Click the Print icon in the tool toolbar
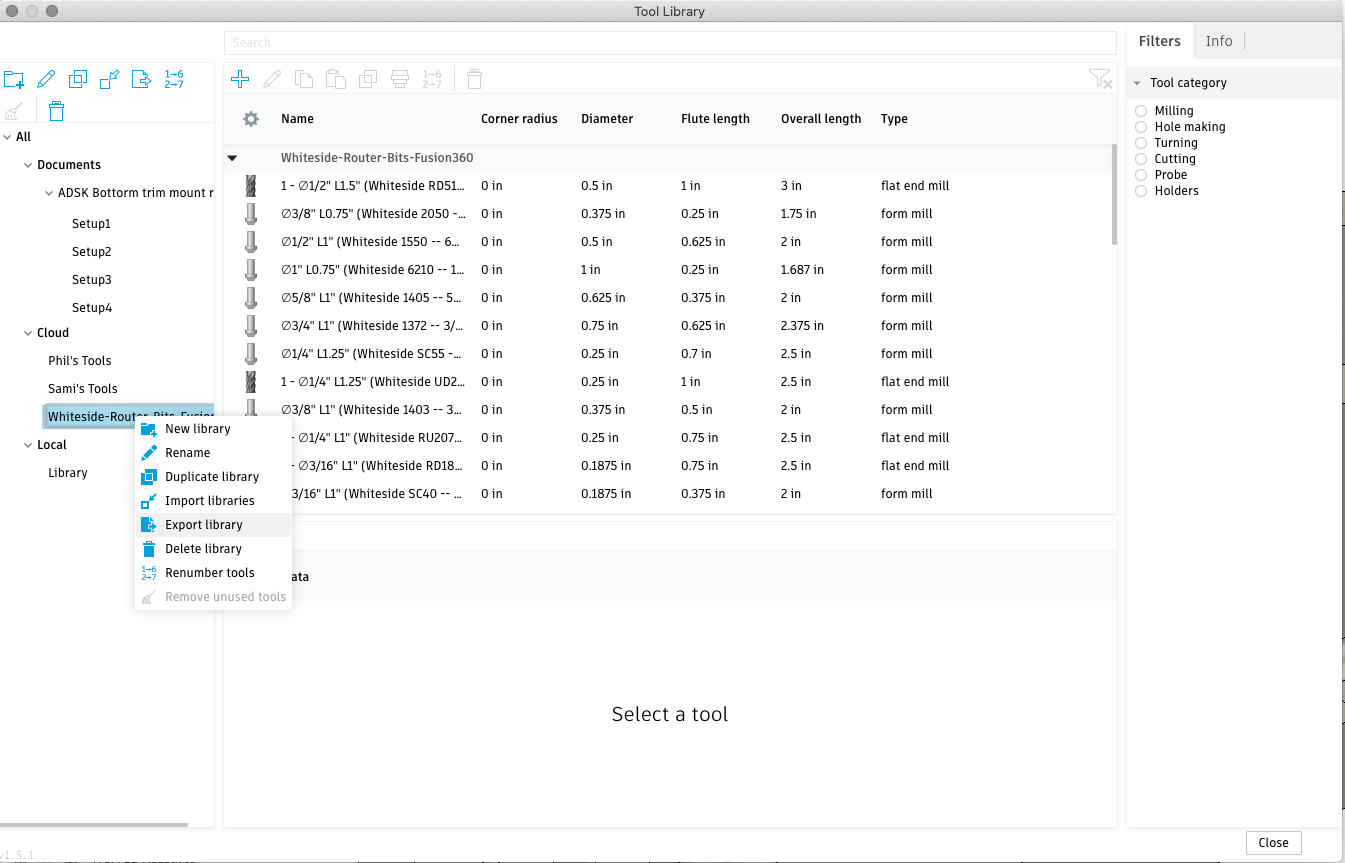The image size is (1345, 863). [x=400, y=79]
